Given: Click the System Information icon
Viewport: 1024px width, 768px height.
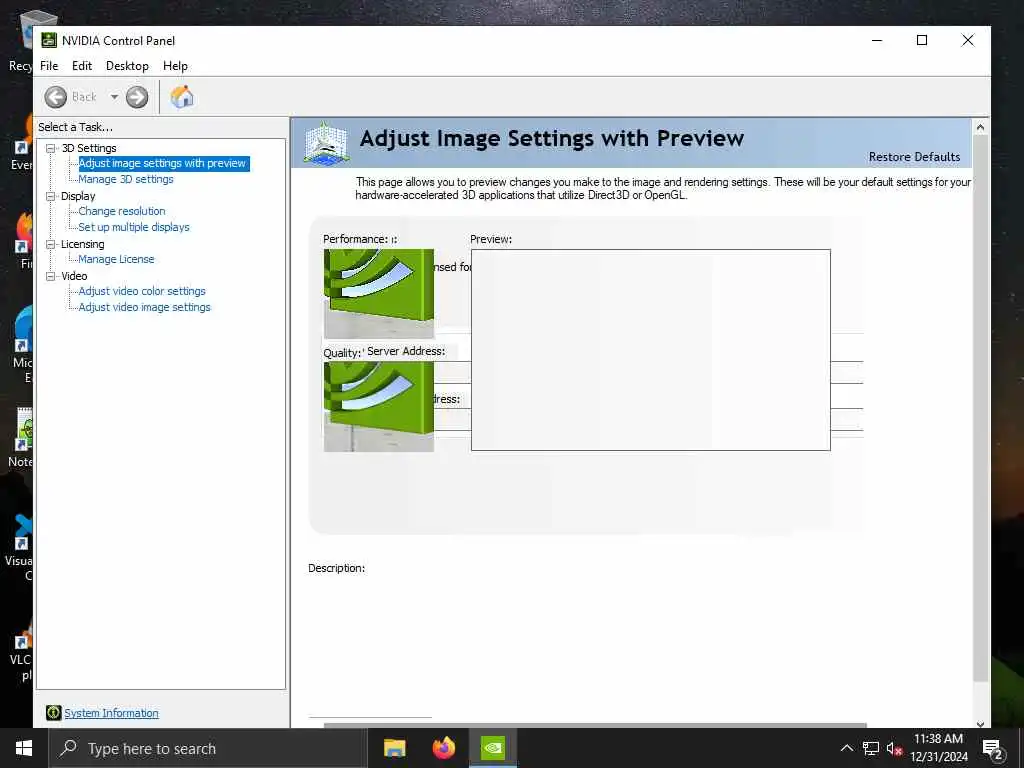Looking at the screenshot, I should [54, 713].
